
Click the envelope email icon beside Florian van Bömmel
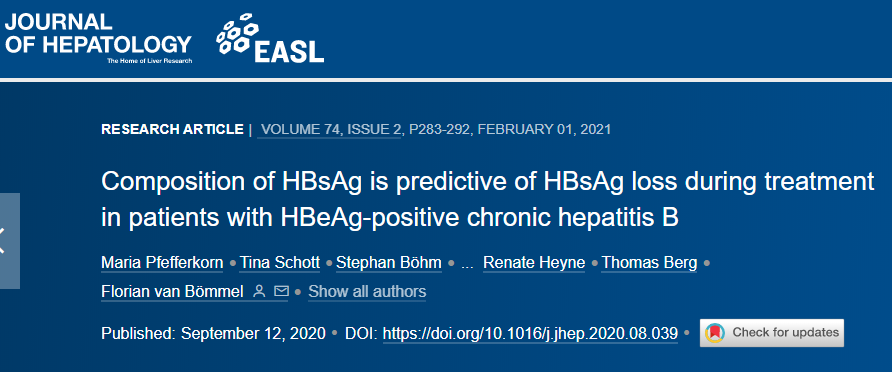coord(281,292)
